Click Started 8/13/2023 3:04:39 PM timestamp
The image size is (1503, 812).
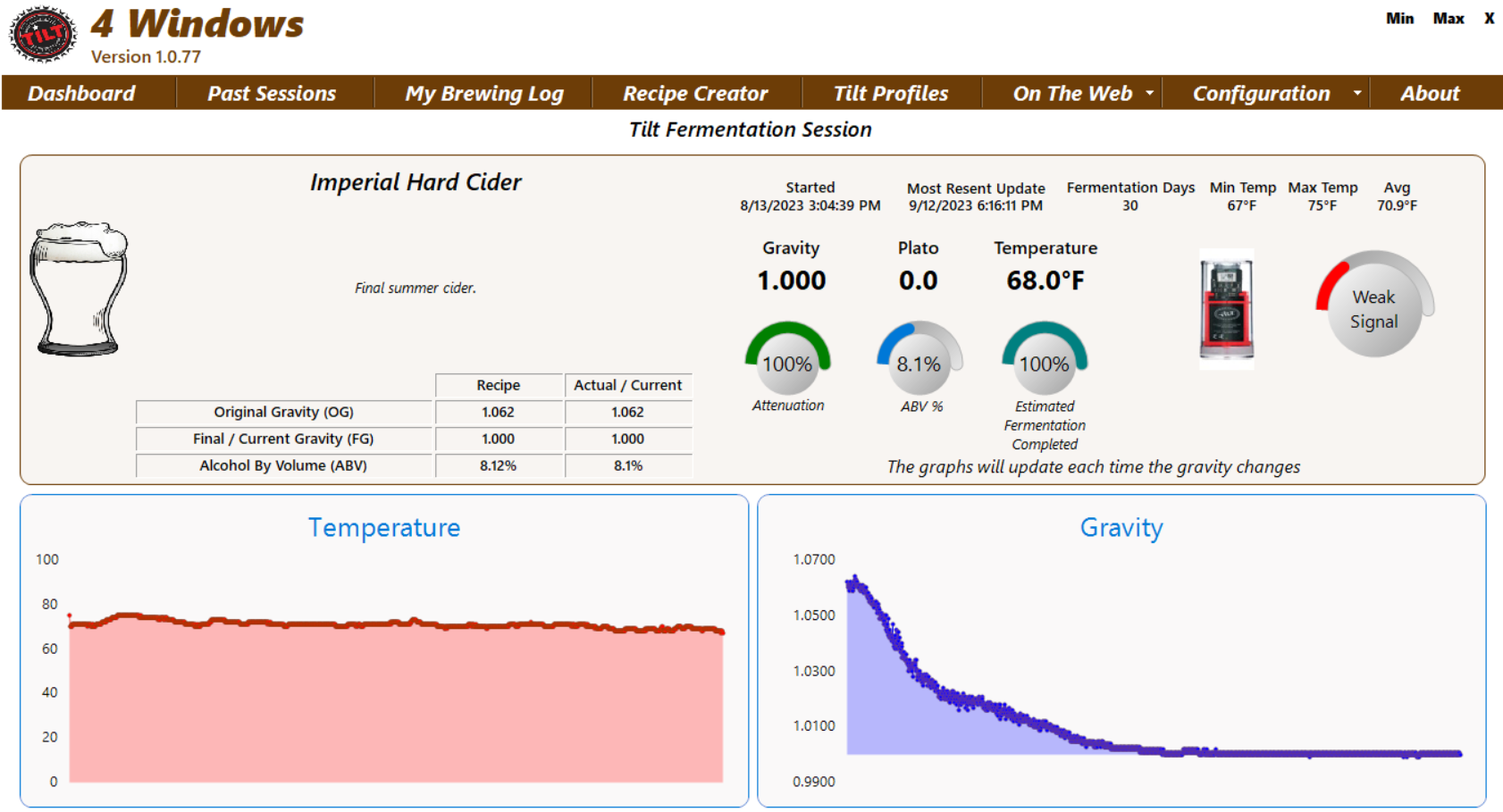point(810,205)
